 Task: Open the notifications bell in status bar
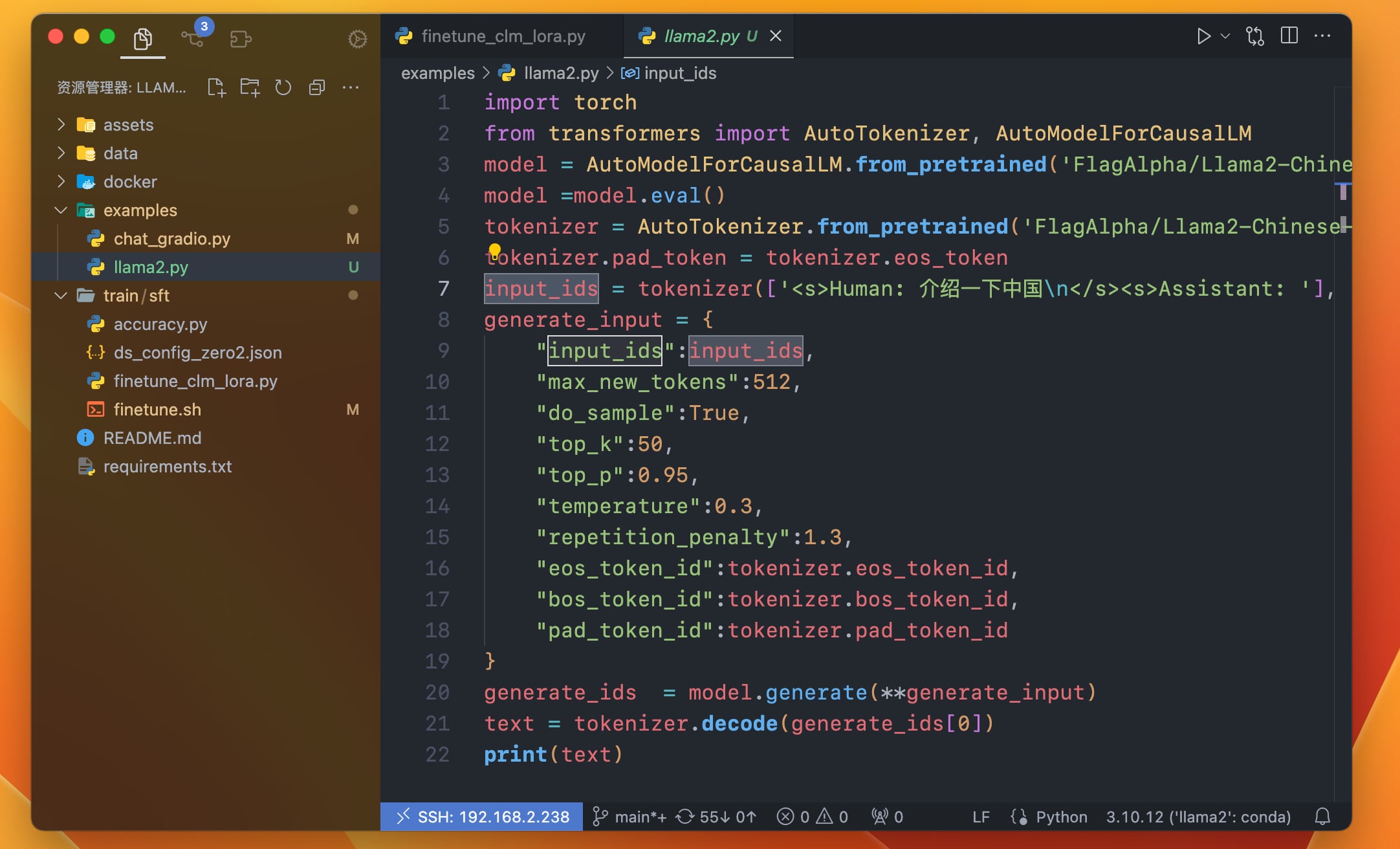[1322, 817]
